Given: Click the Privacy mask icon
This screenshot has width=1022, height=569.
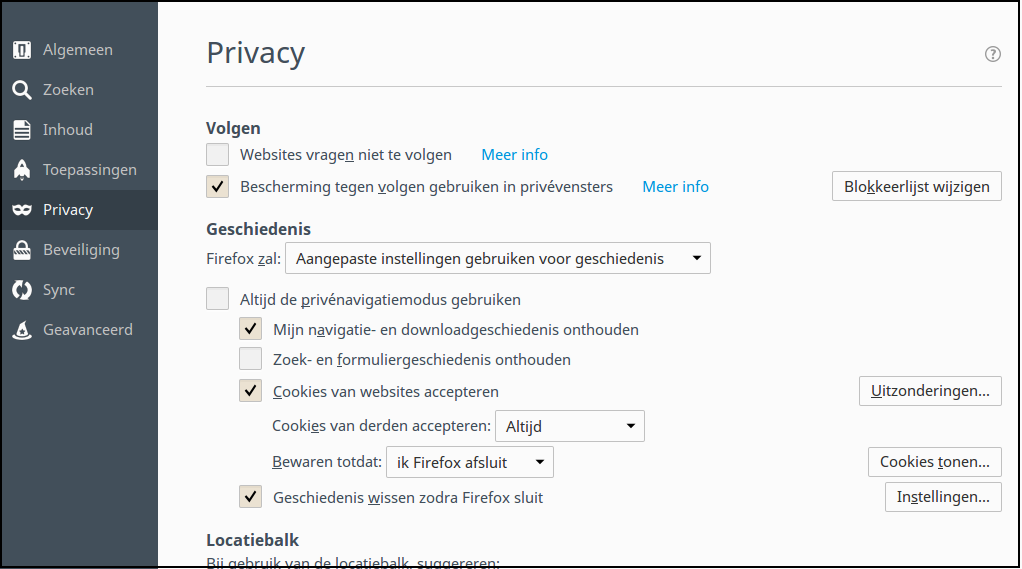Looking at the screenshot, I should point(22,210).
